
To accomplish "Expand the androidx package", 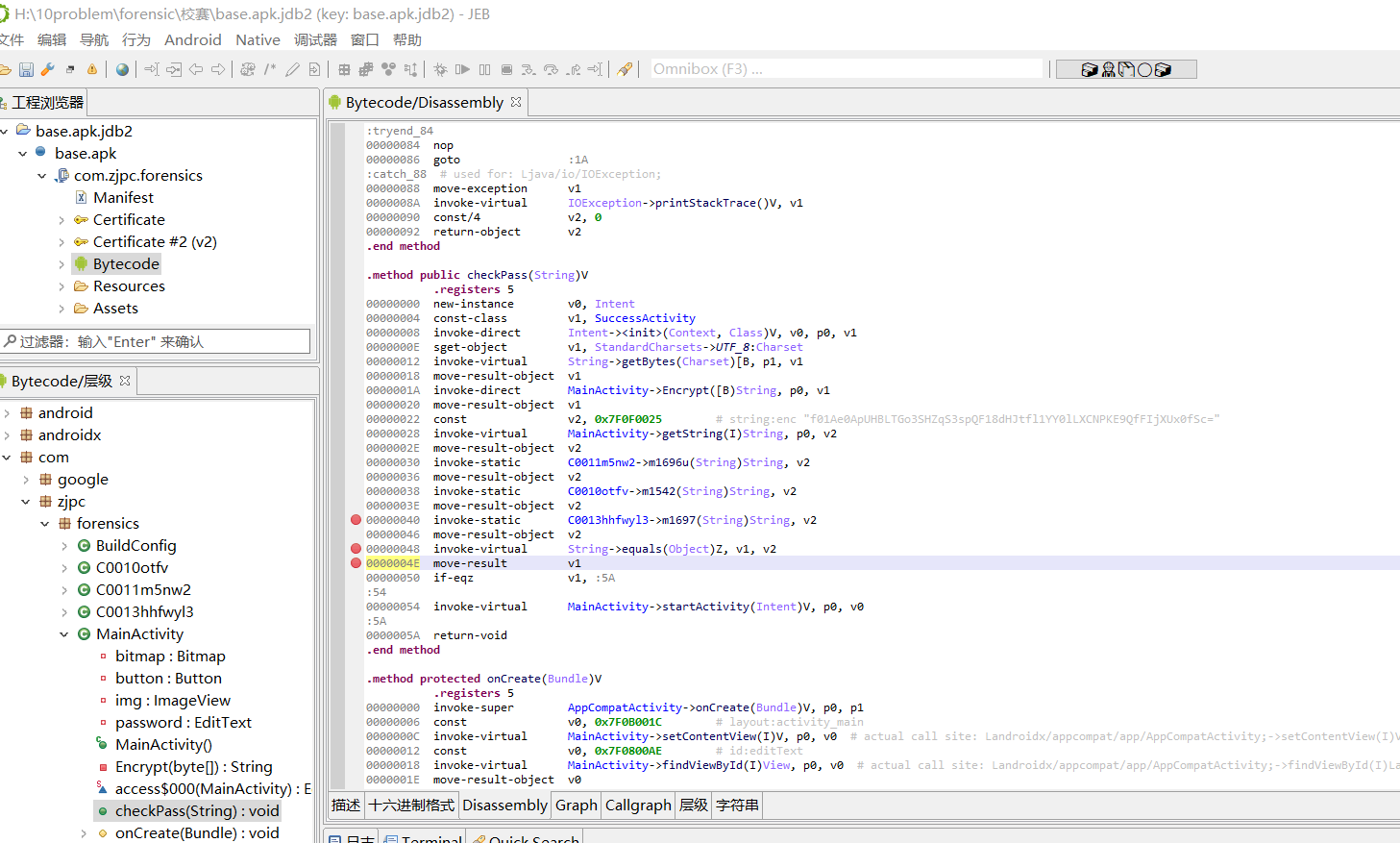I will coord(7,435).
